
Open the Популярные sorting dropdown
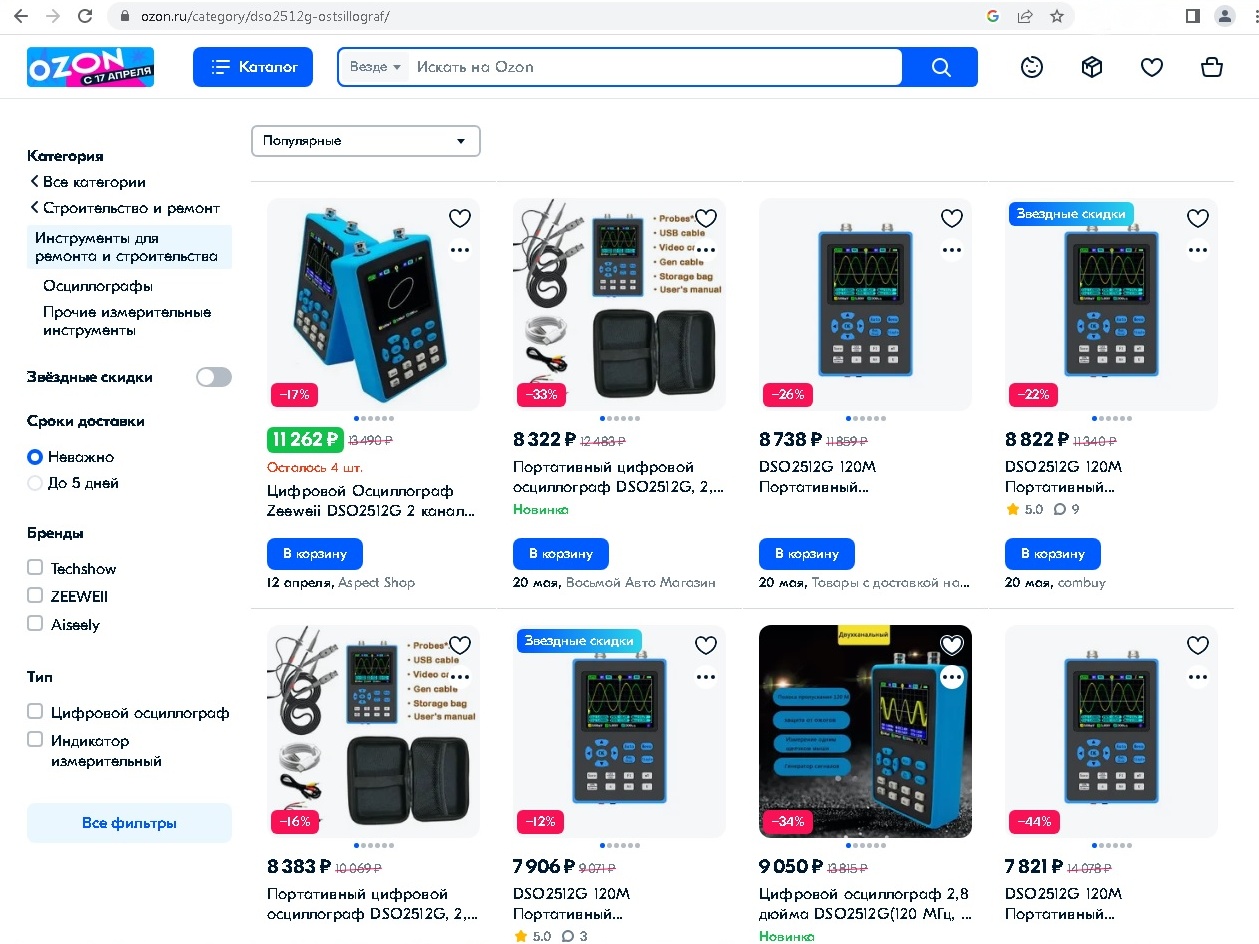[366, 141]
